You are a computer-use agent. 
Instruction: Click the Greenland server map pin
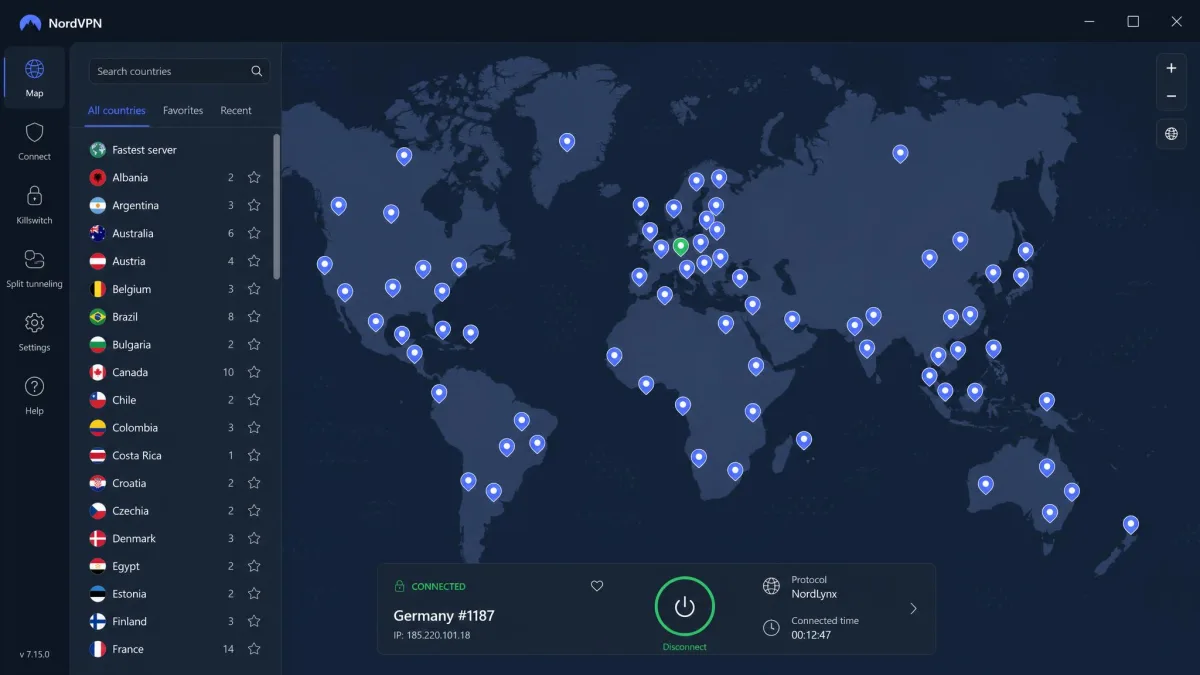point(567,143)
